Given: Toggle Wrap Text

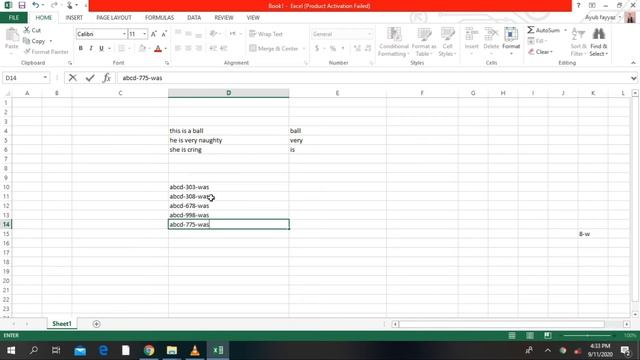Looking at the screenshot, I should 266,34.
